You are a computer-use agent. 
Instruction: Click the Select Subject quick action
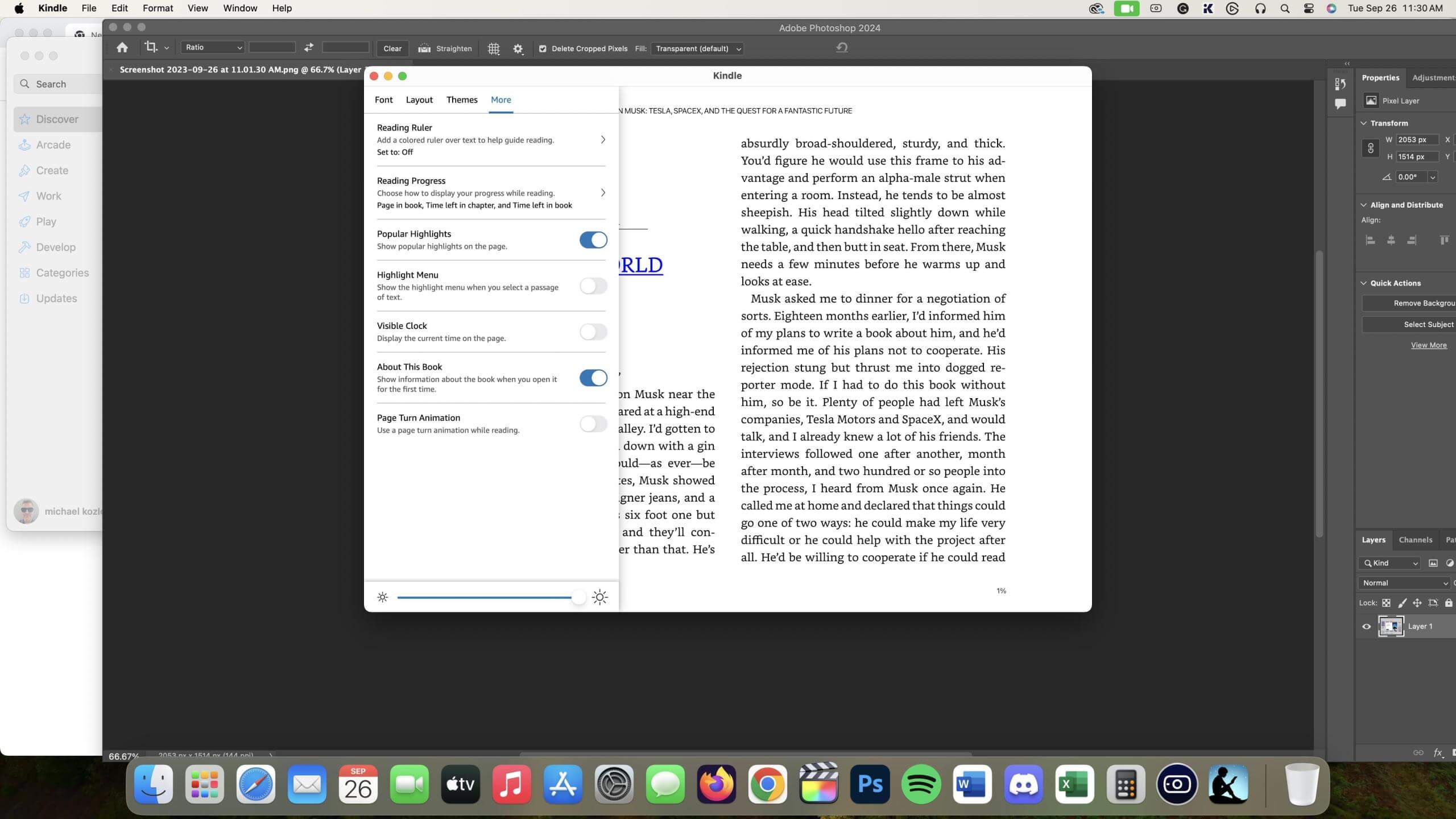(1409, 324)
